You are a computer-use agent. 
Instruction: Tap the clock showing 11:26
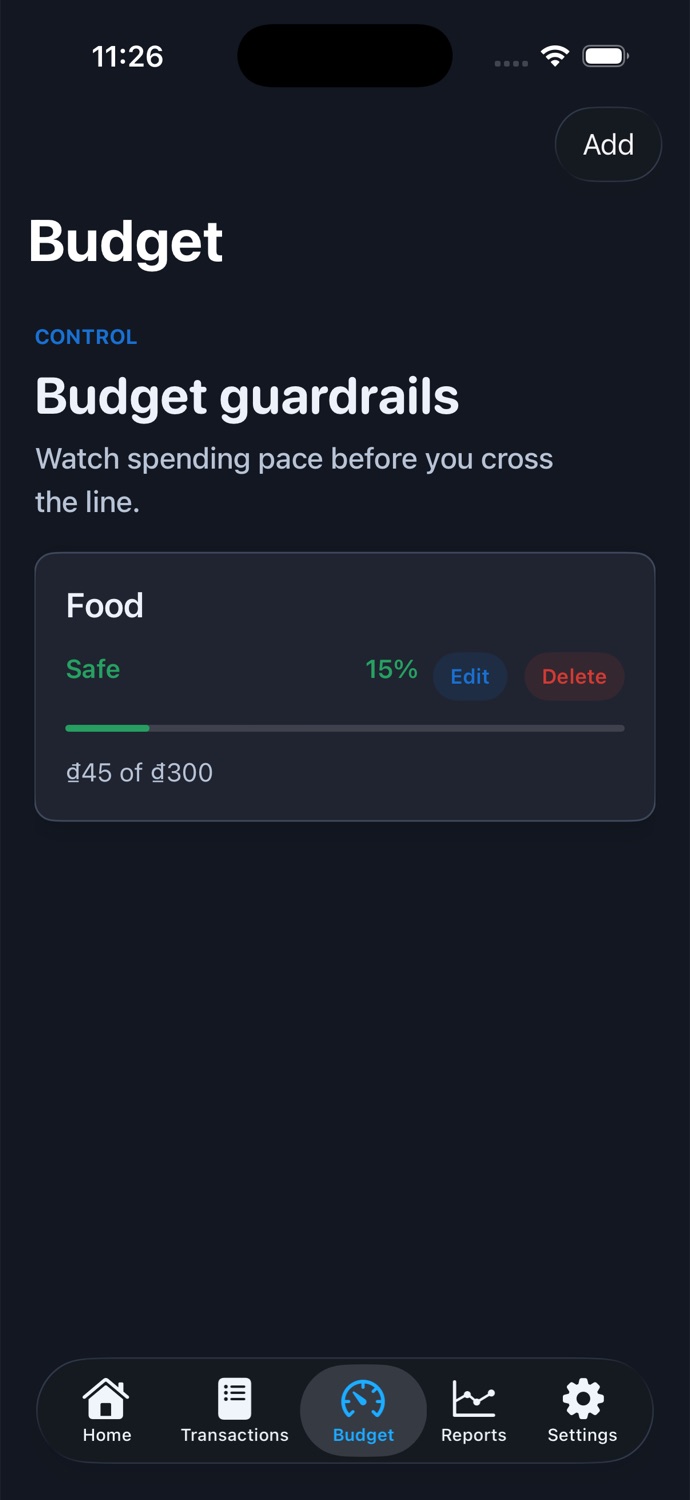[x=127, y=57]
